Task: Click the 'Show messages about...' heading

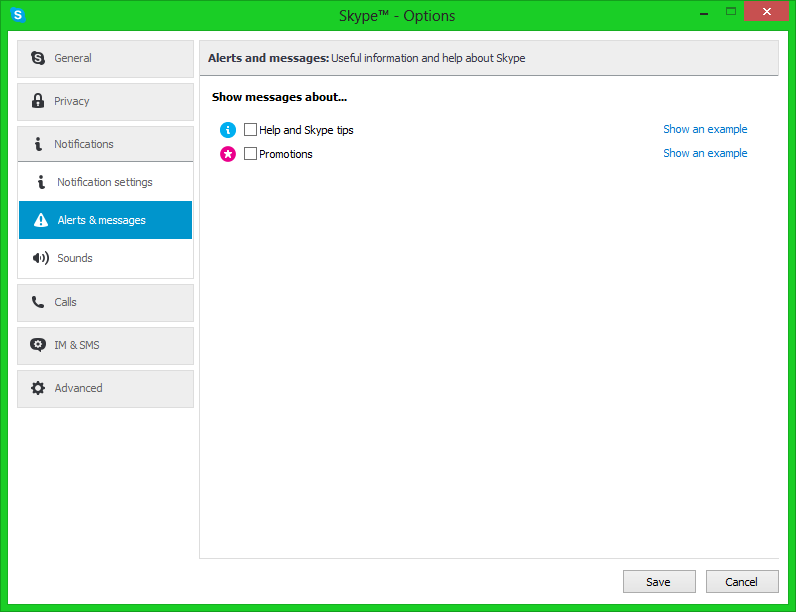Action: click(279, 97)
